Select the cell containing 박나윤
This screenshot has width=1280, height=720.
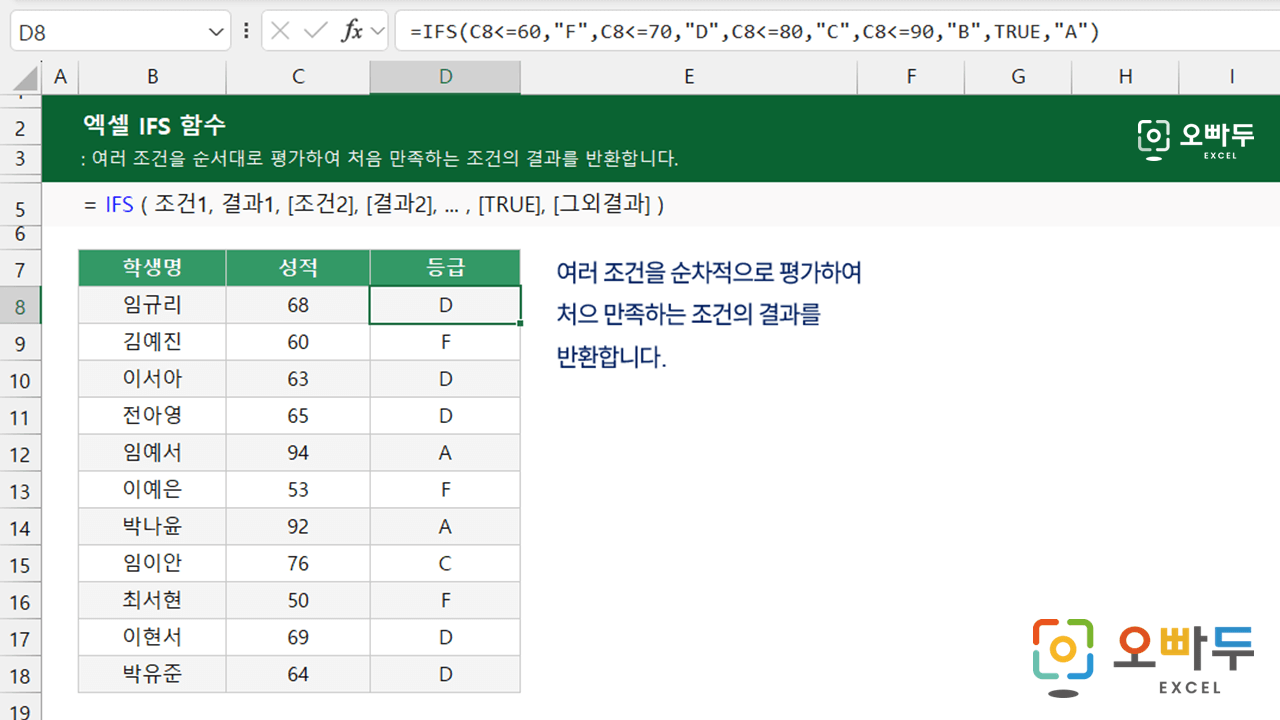[x=152, y=527]
